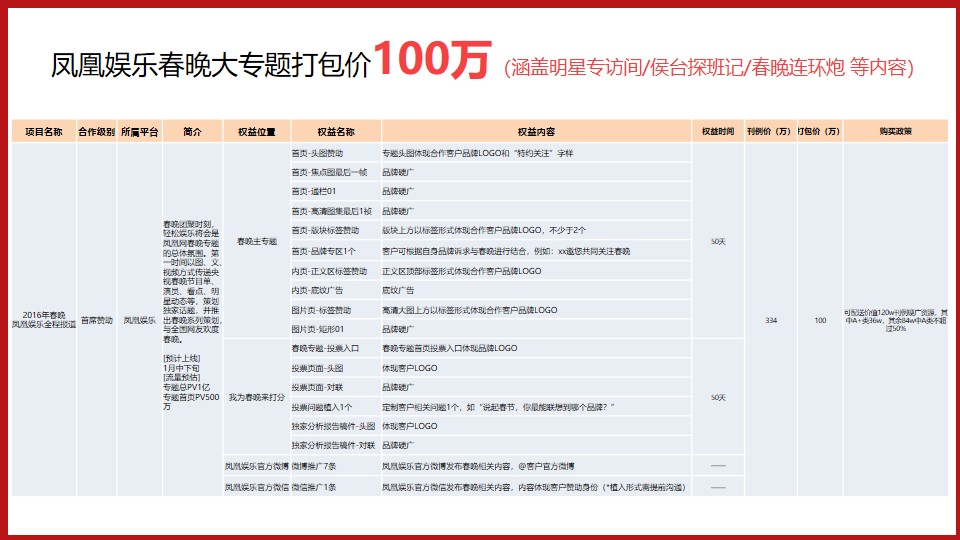This screenshot has height=540, width=960.
Task: Click the 首页-头图赞助 row name
Action: point(317,153)
